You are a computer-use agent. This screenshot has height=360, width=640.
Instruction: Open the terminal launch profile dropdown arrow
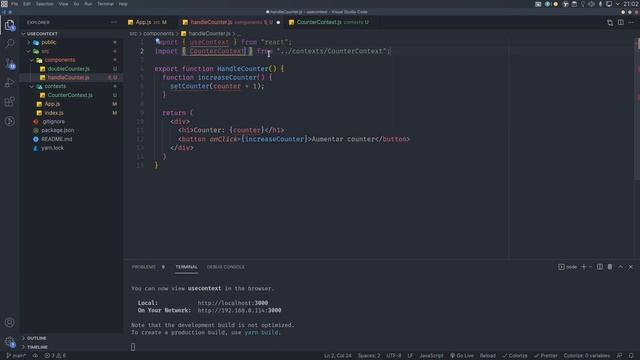click(x=591, y=267)
